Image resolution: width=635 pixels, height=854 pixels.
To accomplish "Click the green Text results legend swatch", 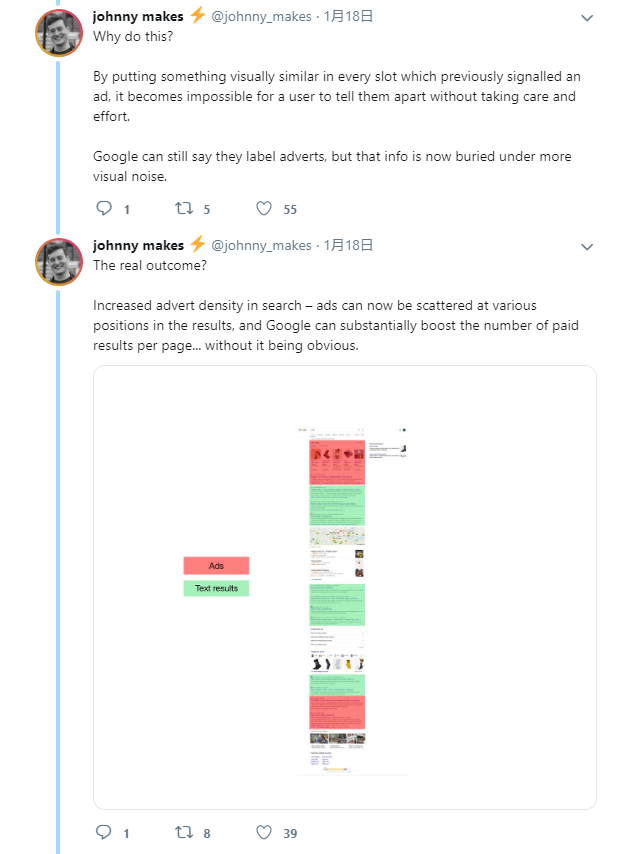I will (x=216, y=588).
